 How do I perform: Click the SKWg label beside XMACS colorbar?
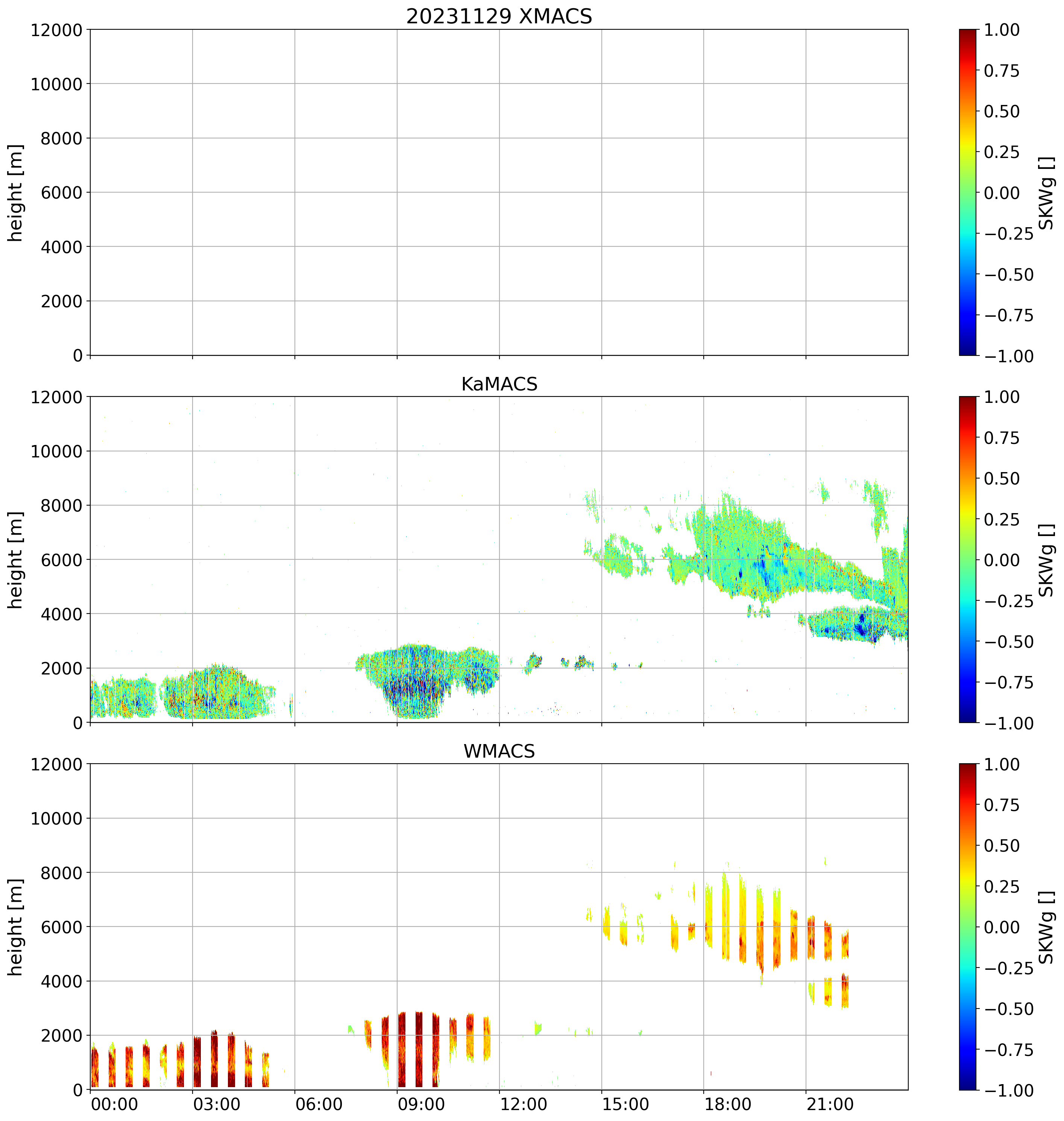click(1046, 192)
